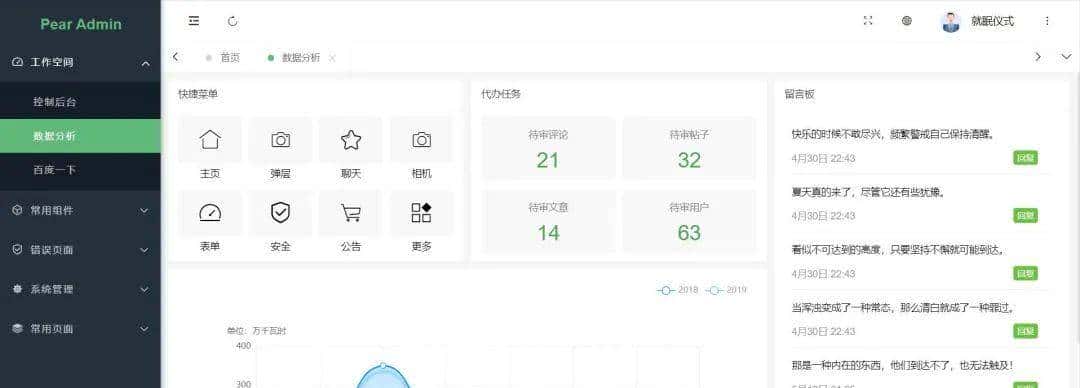This screenshot has height=388, width=1080.
Task: Open the tab options dropdown chevron
Action: [1066, 57]
